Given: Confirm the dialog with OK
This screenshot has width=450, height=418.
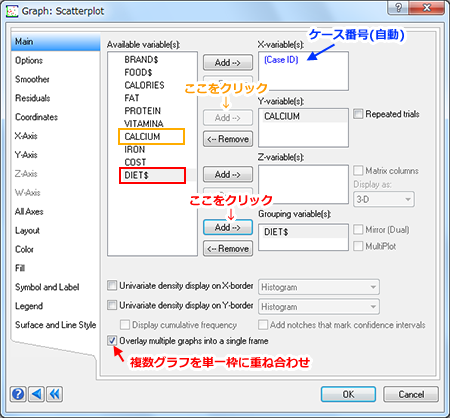Looking at the screenshot, I should click(x=348, y=394).
